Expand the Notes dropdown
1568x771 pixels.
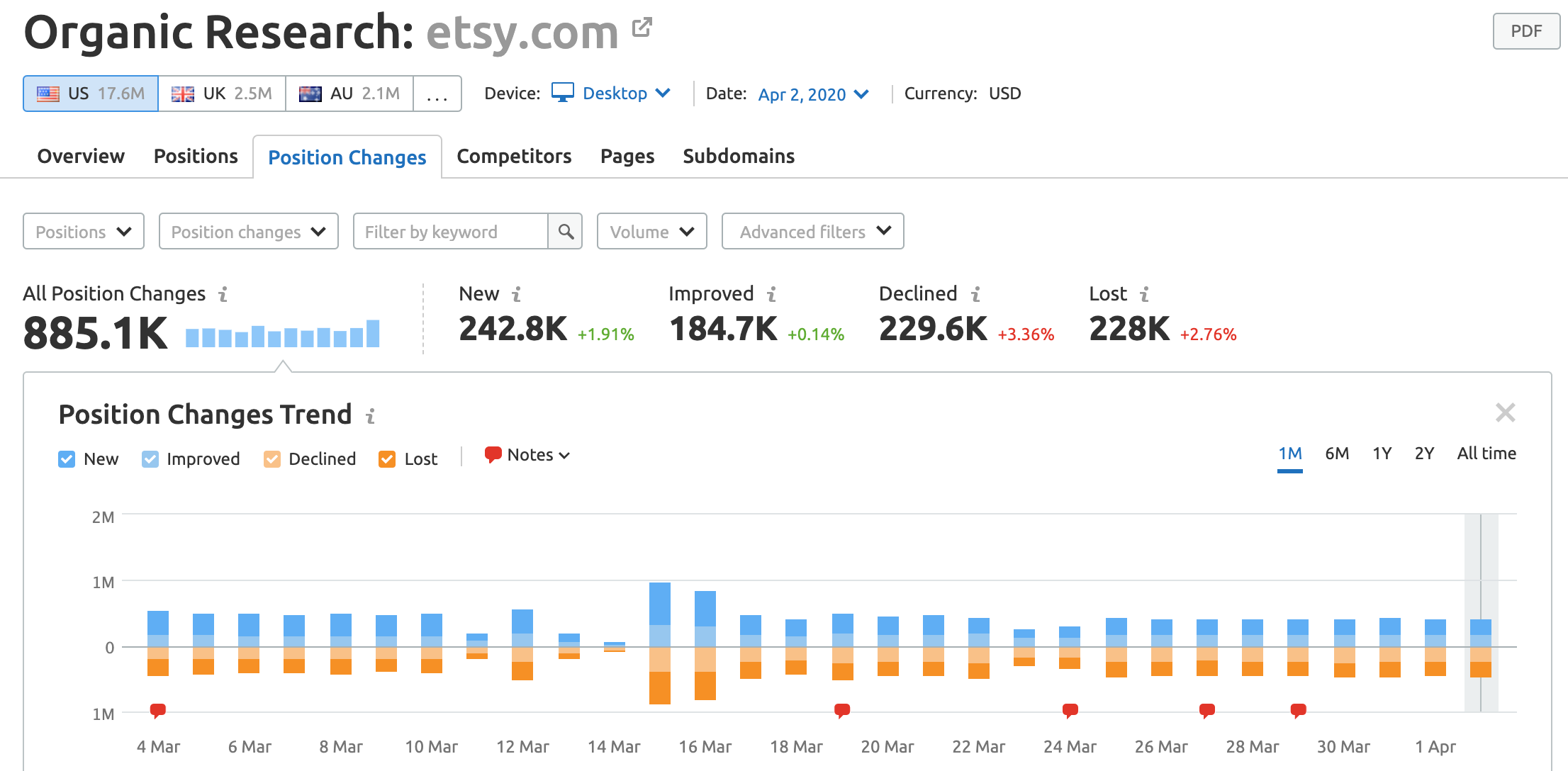[539, 455]
